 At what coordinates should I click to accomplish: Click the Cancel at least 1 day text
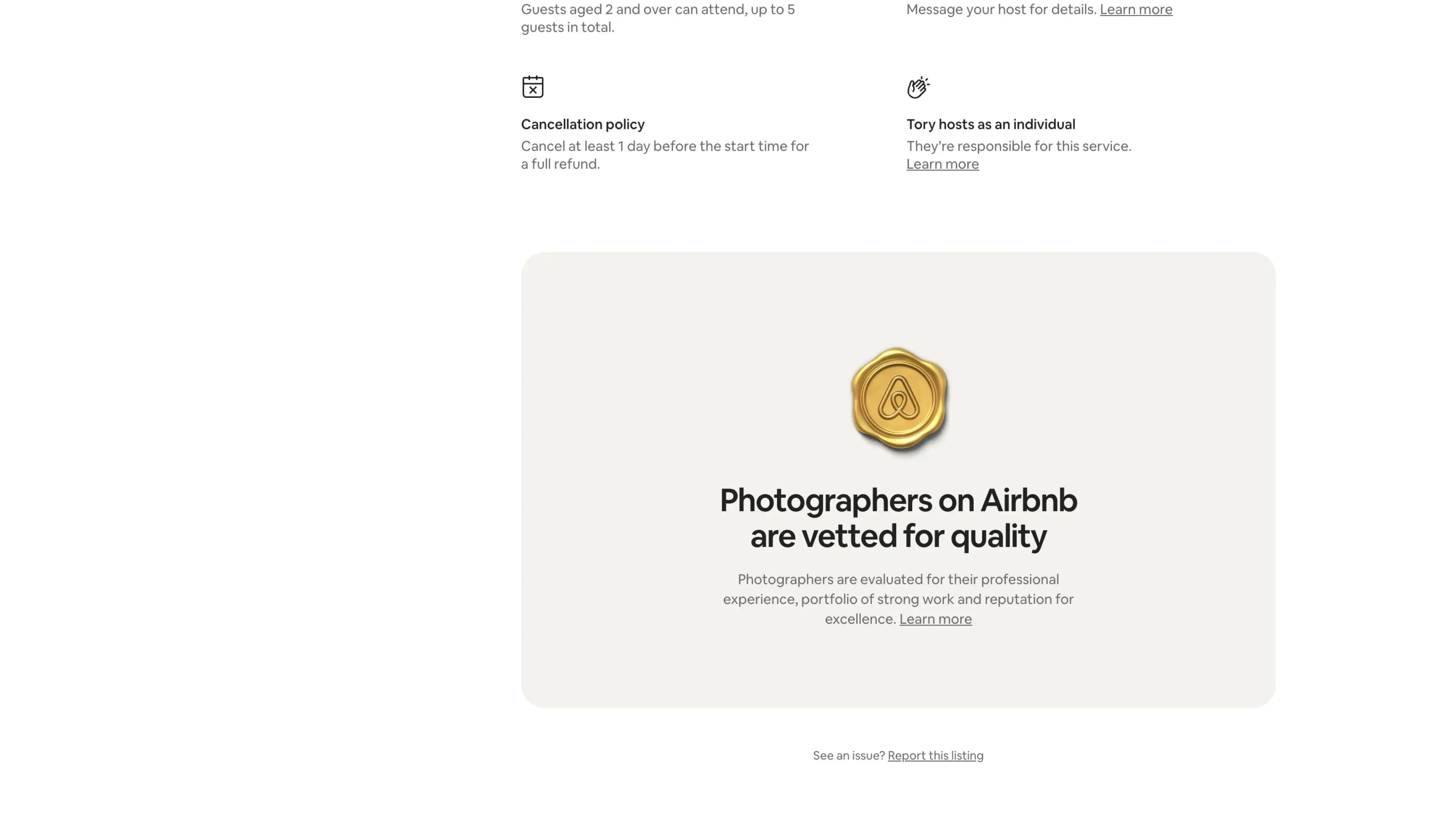[x=664, y=146]
